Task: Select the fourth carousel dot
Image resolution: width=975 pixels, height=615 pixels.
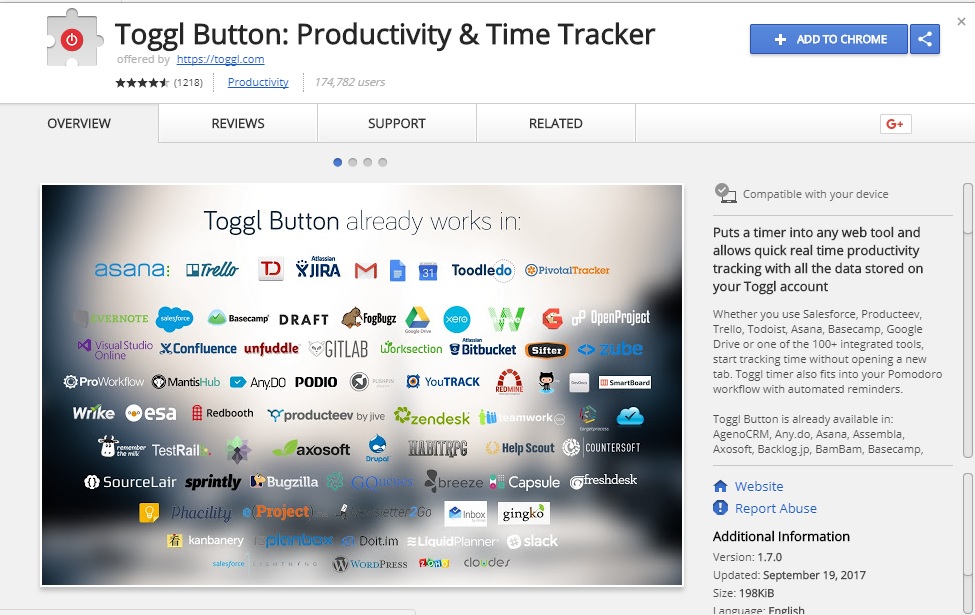Action: (382, 162)
